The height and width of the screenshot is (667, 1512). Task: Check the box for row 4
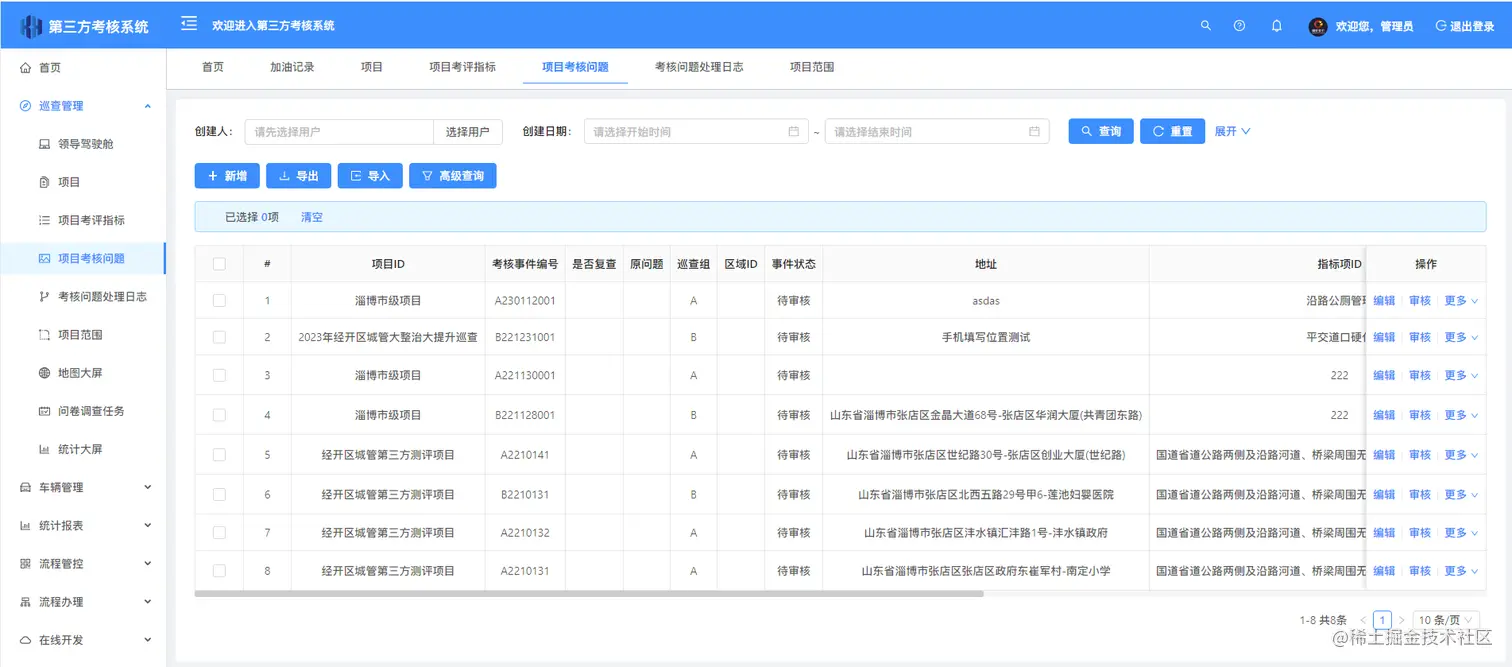point(219,414)
